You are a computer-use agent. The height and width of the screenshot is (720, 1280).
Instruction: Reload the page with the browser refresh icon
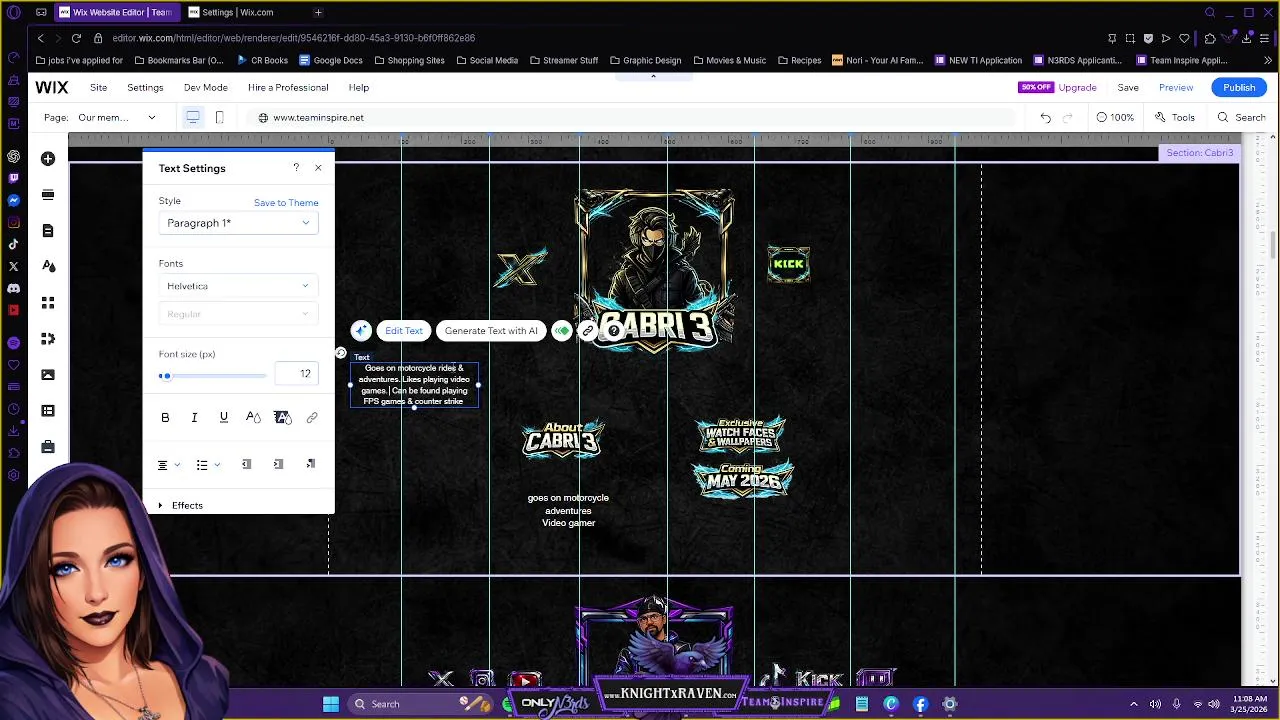pyautogui.click(x=76, y=38)
